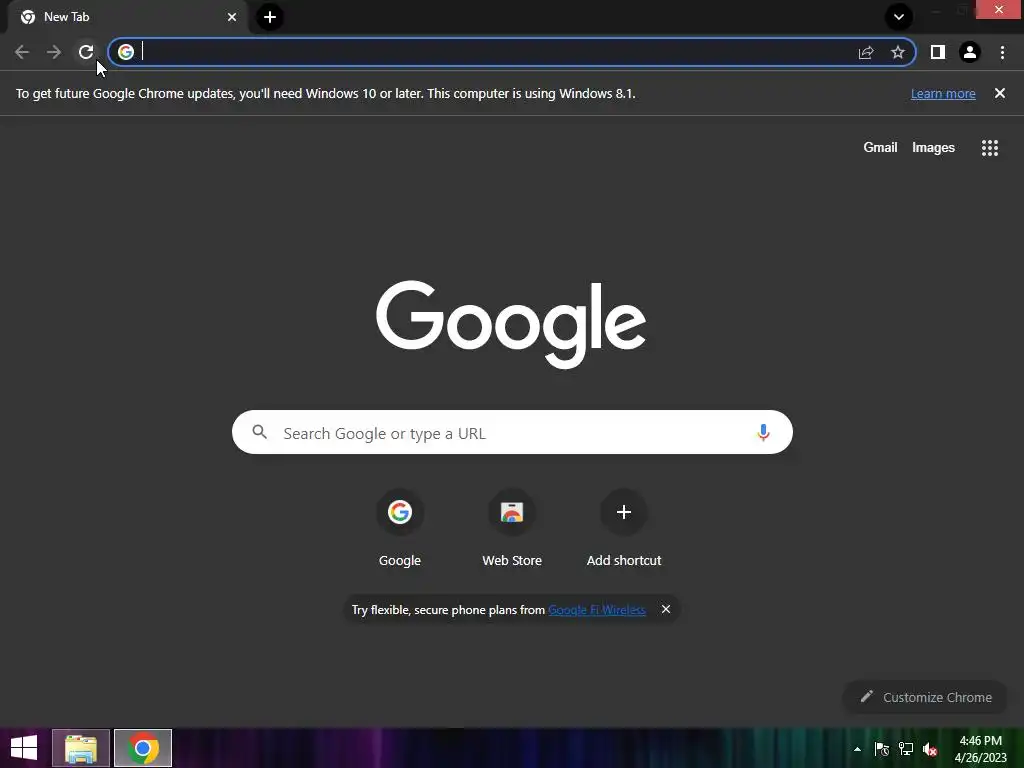Open the clock showing 4:46 PM
Image resolution: width=1024 pixels, height=768 pixels.
coord(980,749)
